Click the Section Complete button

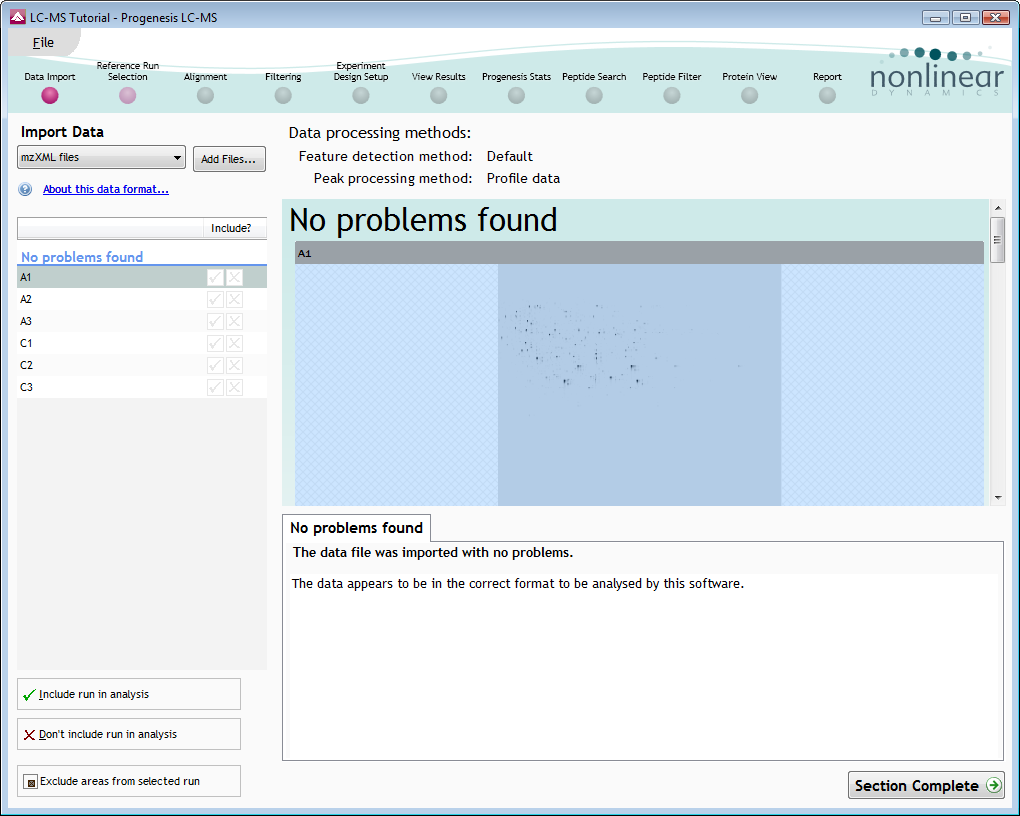(926, 785)
